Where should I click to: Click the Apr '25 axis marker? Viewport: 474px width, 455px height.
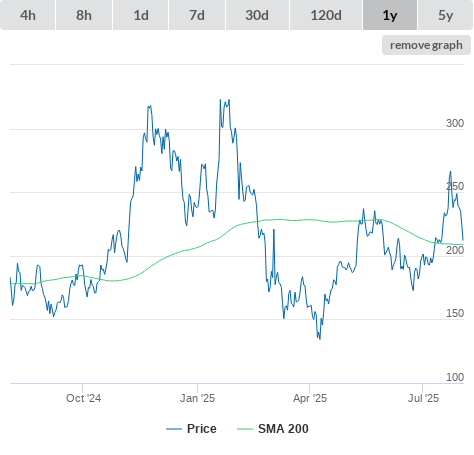pyautogui.click(x=310, y=398)
